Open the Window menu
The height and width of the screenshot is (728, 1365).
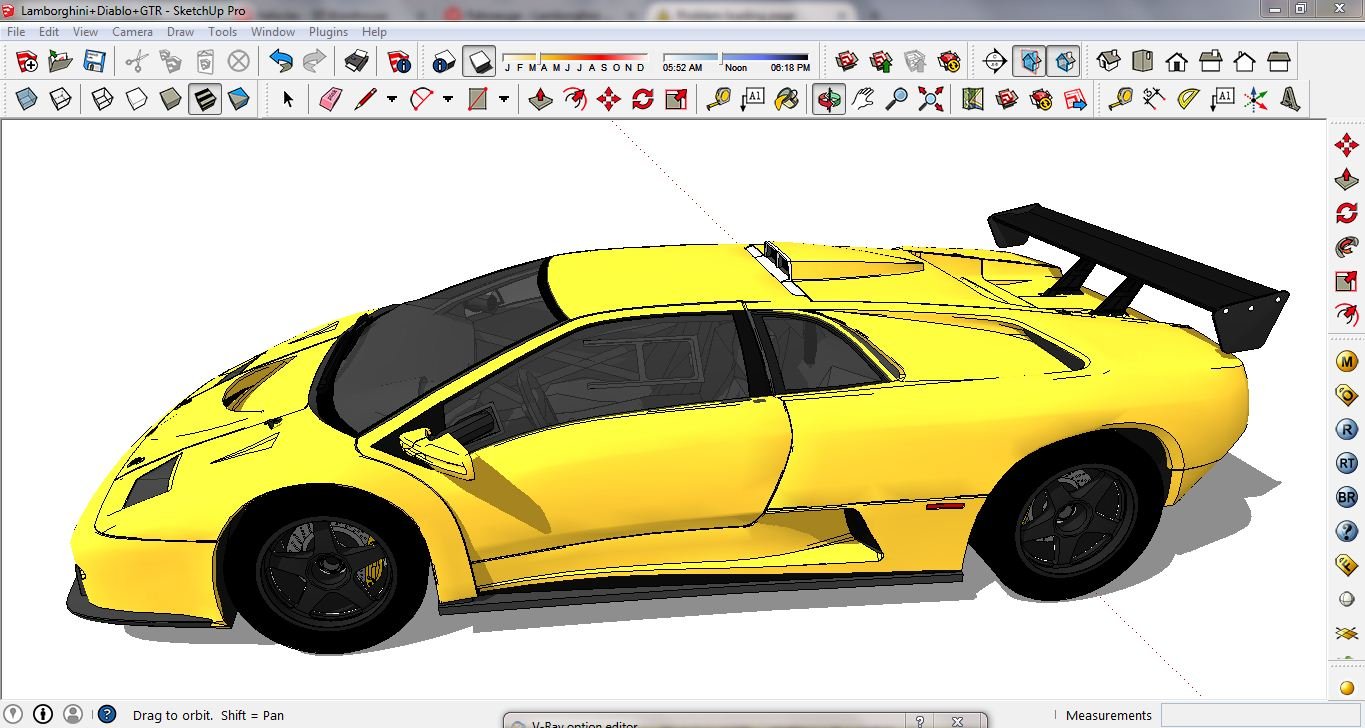(x=273, y=32)
